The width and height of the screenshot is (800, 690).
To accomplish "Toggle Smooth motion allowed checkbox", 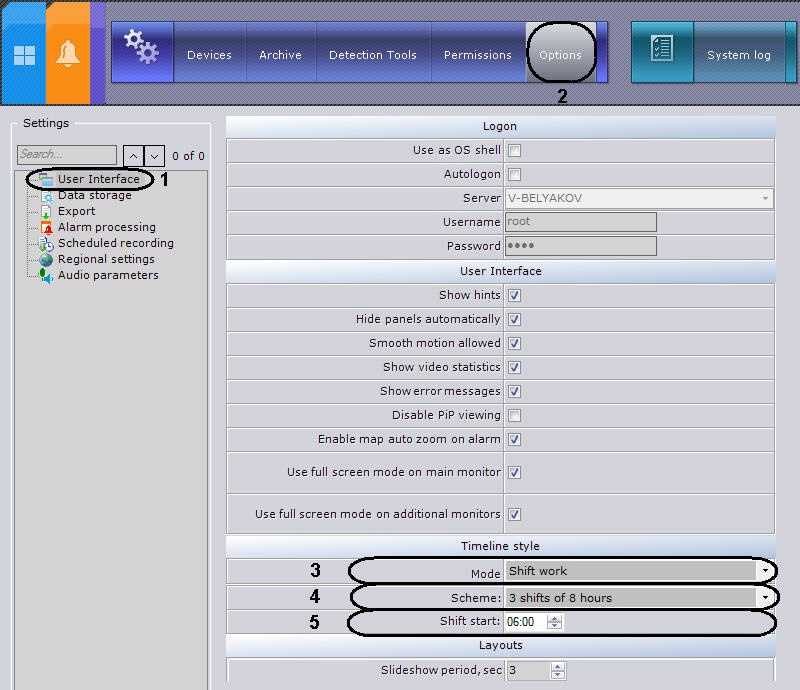I will click(514, 343).
